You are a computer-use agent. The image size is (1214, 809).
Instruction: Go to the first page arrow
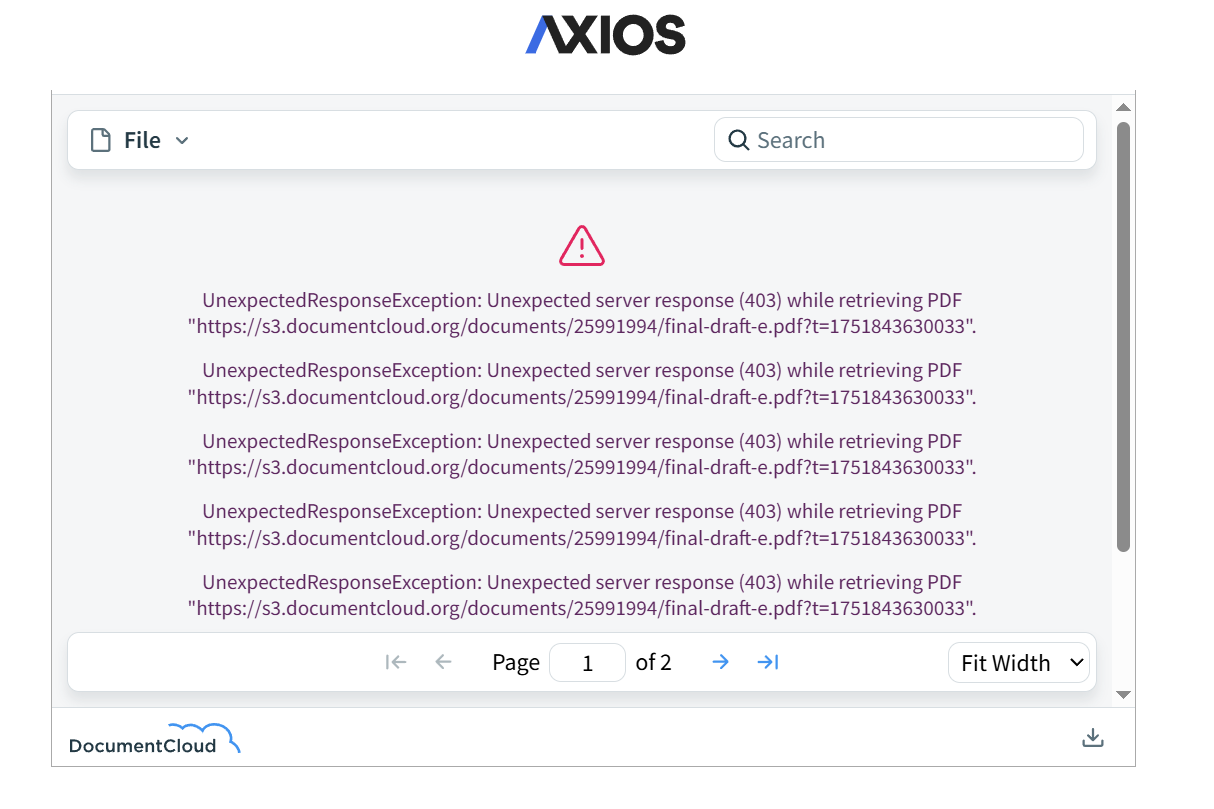click(x=396, y=662)
